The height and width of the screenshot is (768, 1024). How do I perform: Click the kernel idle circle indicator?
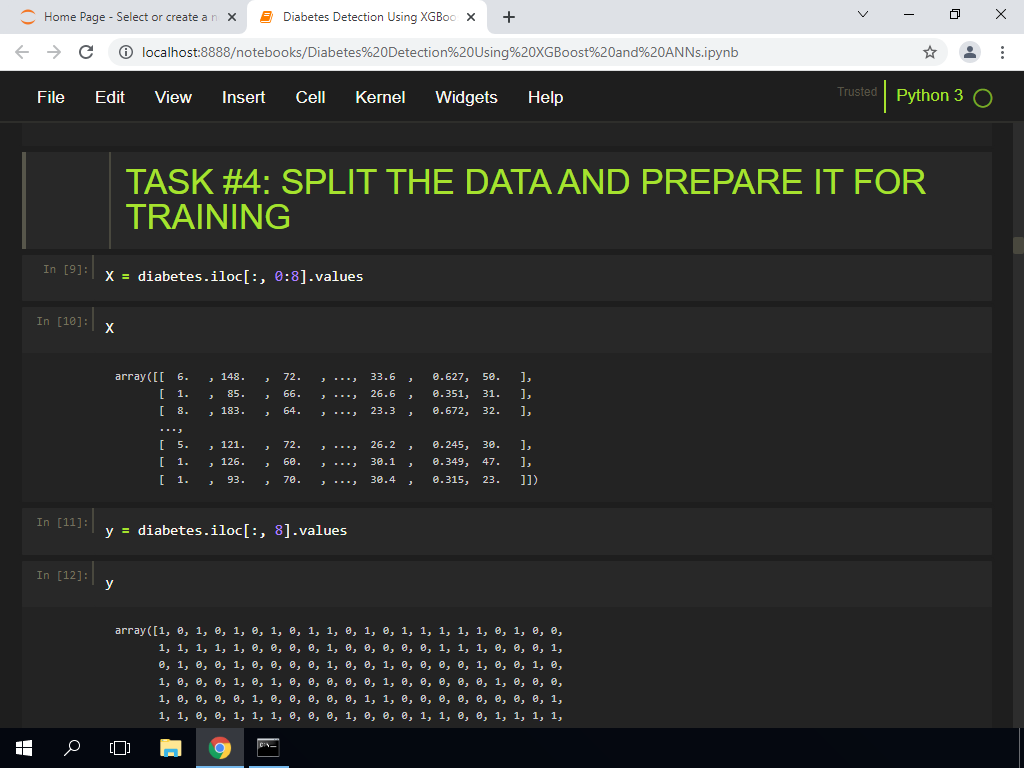click(x=982, y=98)
